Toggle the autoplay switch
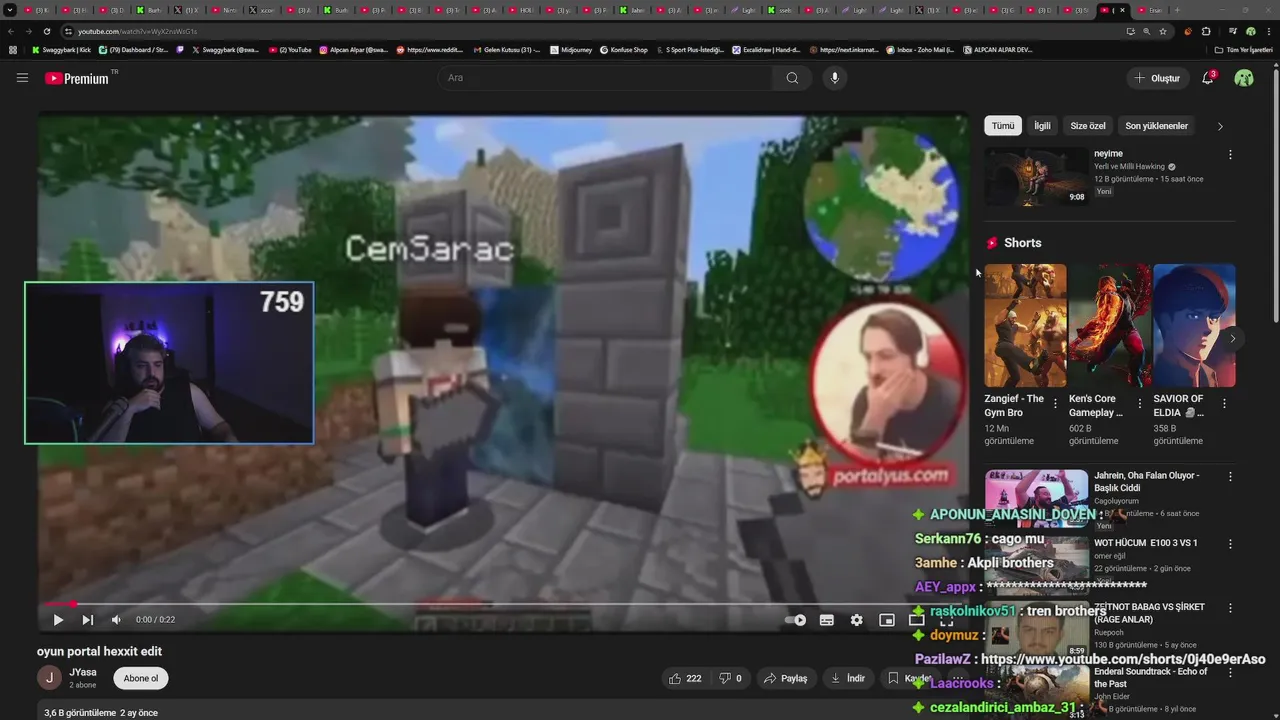1280x720 pixels. [x=796, y=620]
